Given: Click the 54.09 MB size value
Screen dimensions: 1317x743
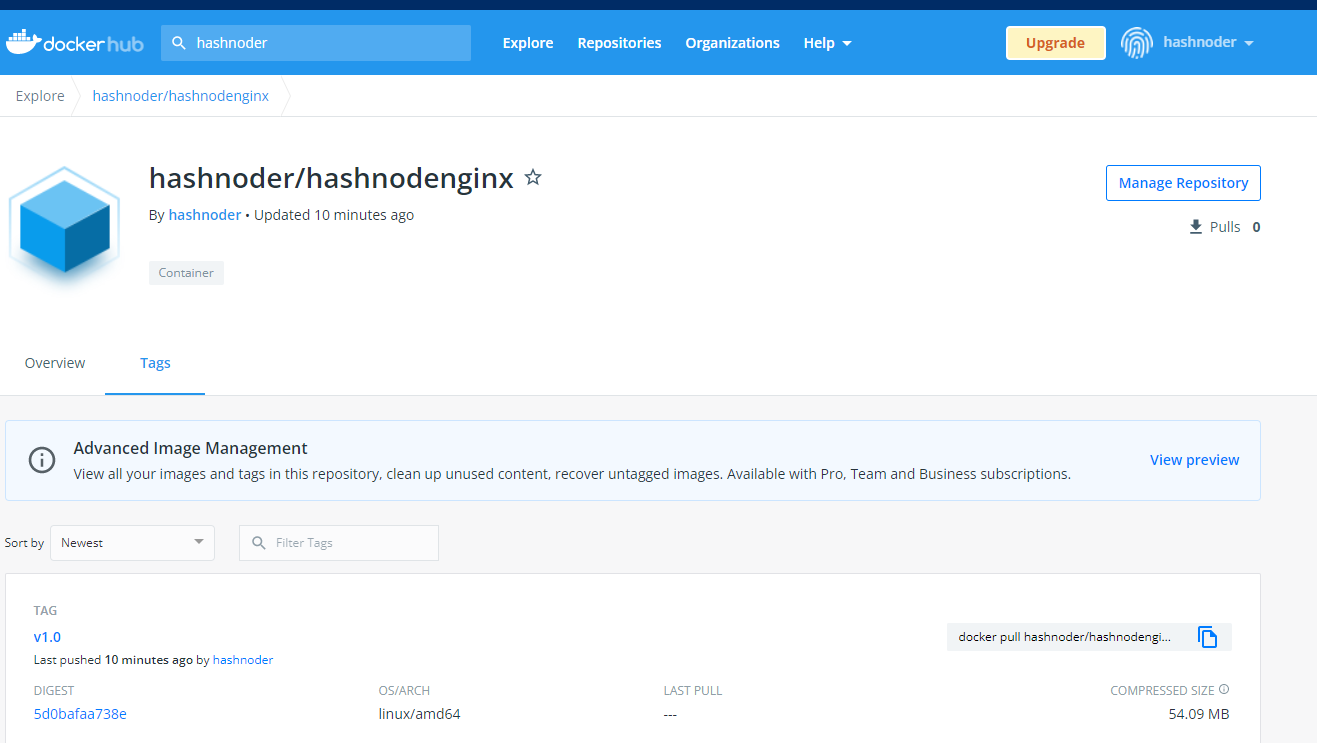Looking at the screenshot, I should [1199, 714].
